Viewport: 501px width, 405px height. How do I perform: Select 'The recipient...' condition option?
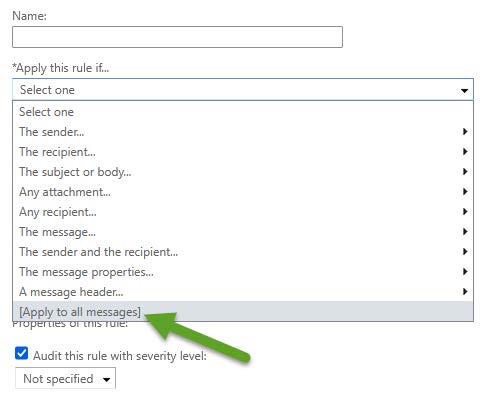(x=243, y=152)
